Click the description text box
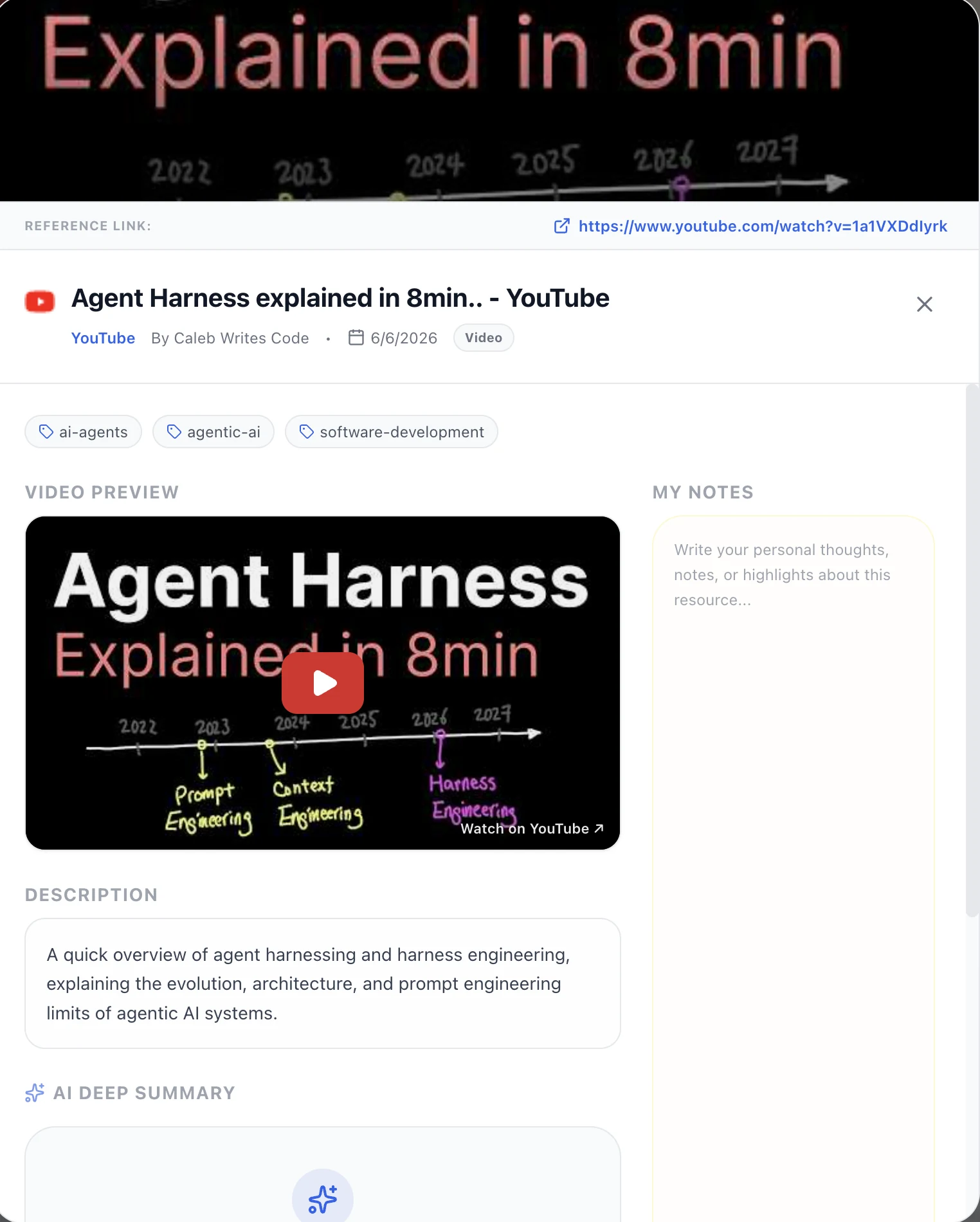980x1222 pixels. pyautogui.click(x=323, y=983)
